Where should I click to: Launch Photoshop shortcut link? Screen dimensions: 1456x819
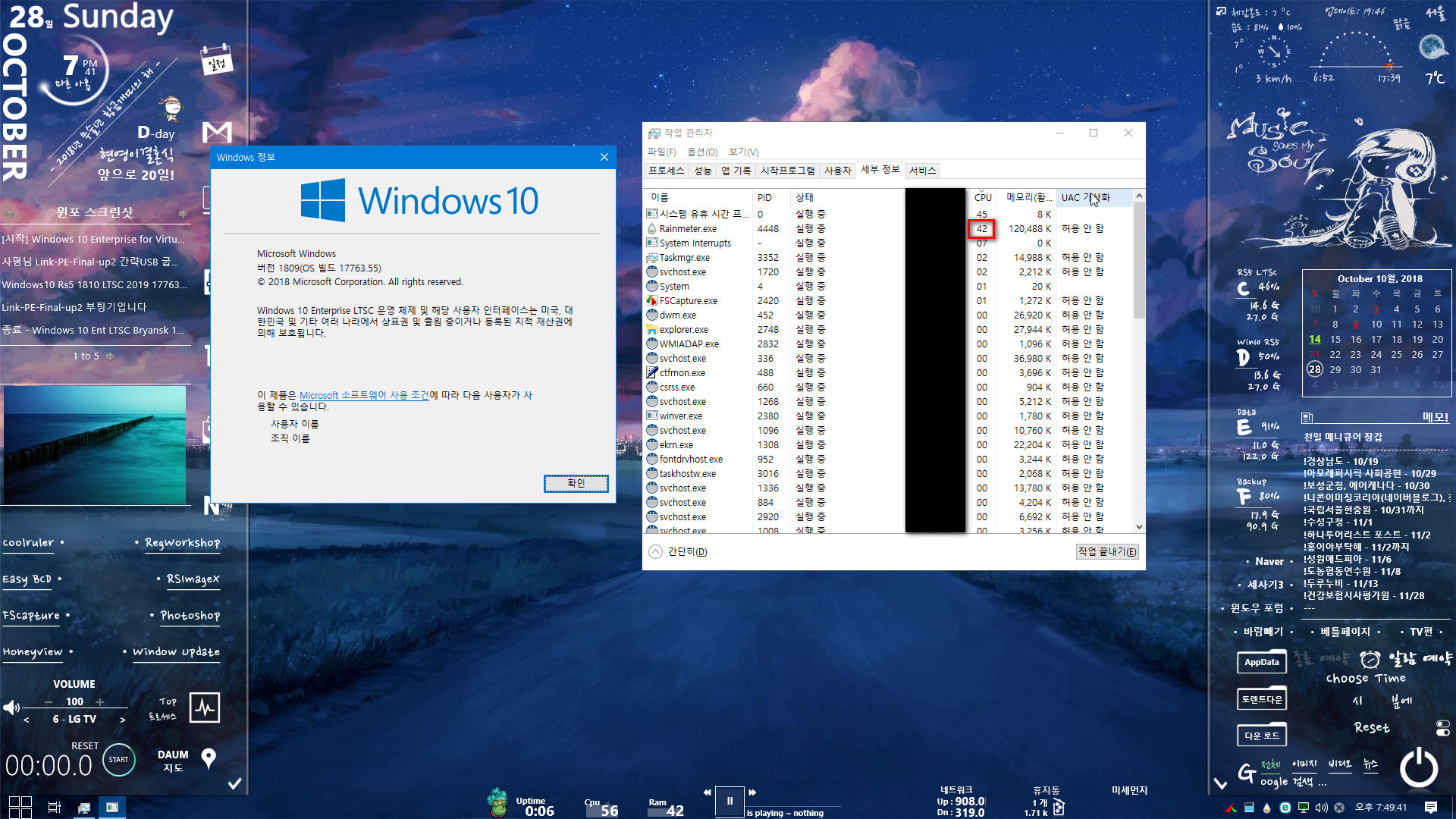coord(190,615)
